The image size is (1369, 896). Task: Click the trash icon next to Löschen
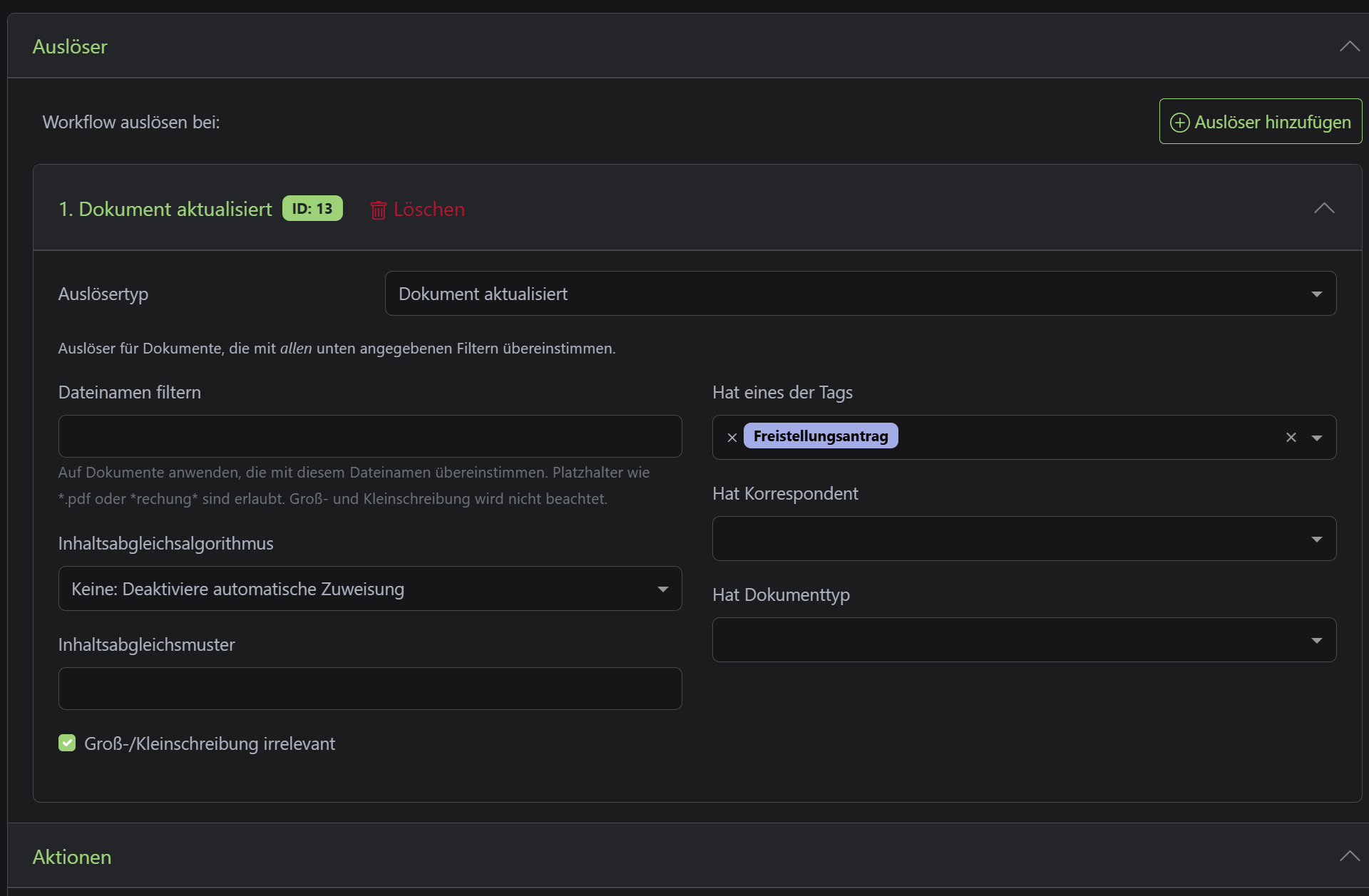pos(378,210)
